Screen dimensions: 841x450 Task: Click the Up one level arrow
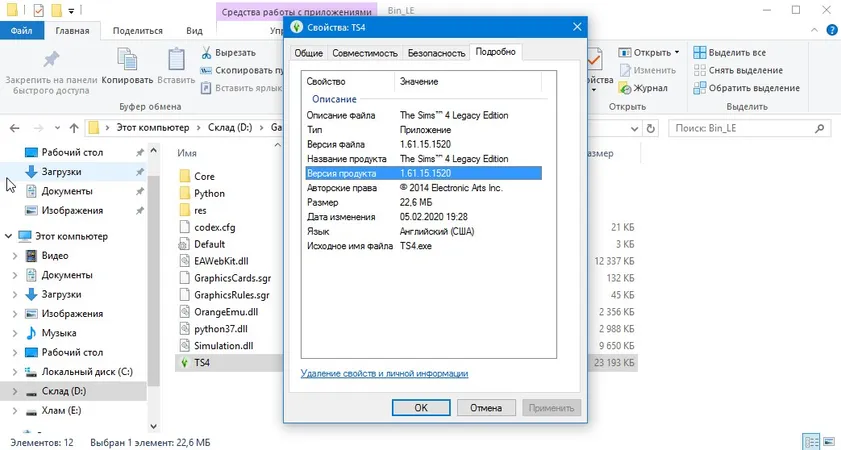74,128
